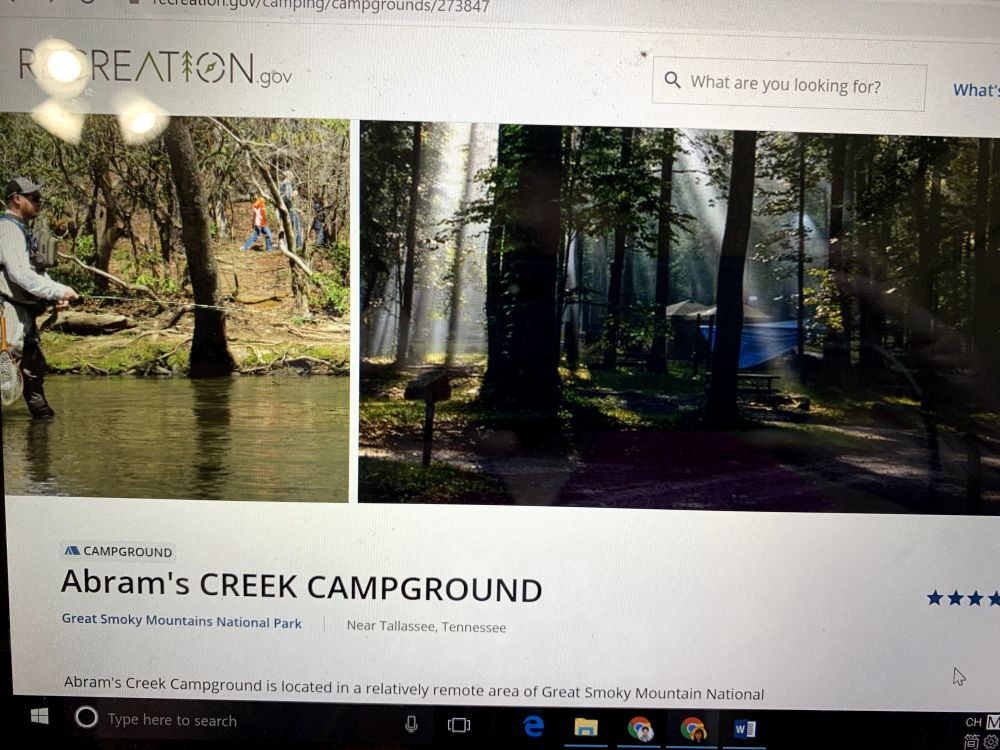1000x750 pixels.
Task: Click the browser address bar URL
Action: tap(321, 6)
